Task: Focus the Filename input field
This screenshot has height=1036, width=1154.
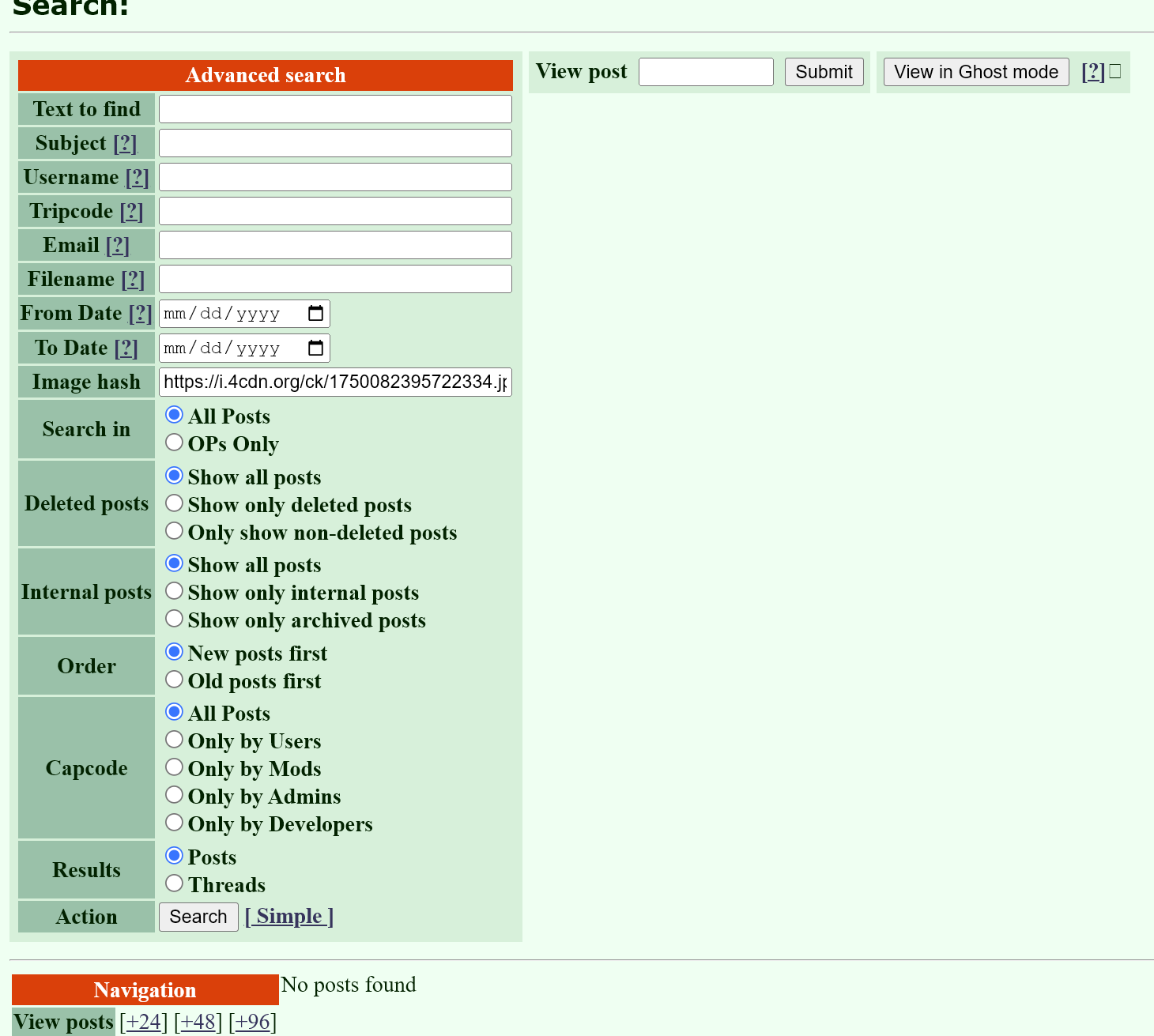Action: [x=335, y=279]
